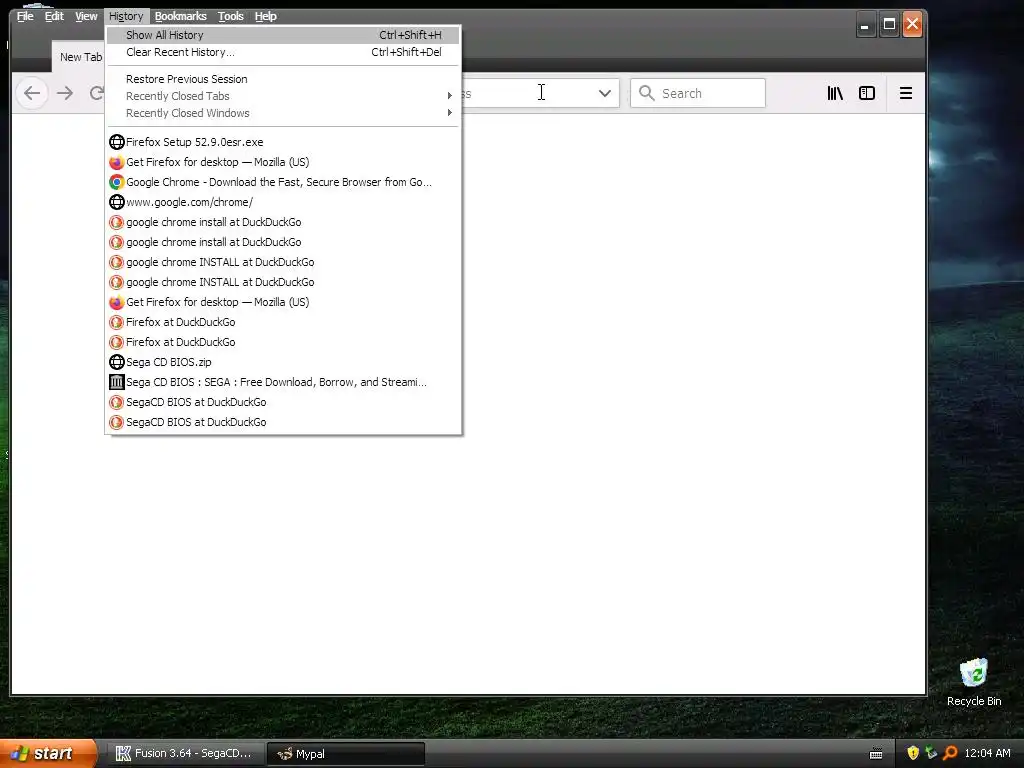This screenshot has height=768, width=1024.
Task: Select Show All History entry
Action: click(283, 35)
